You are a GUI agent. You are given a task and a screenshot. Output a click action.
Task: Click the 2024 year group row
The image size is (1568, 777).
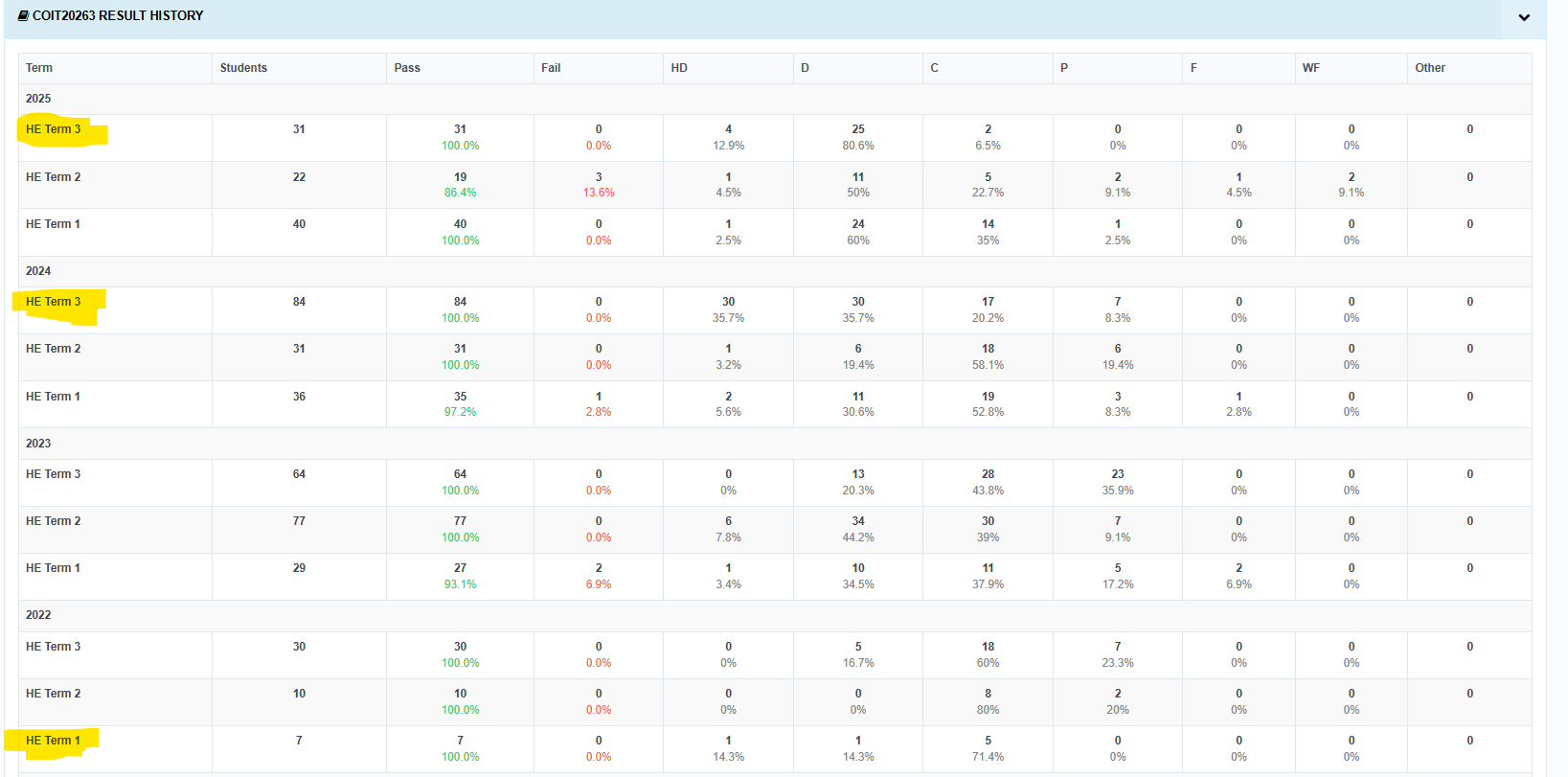pos(775,271)
